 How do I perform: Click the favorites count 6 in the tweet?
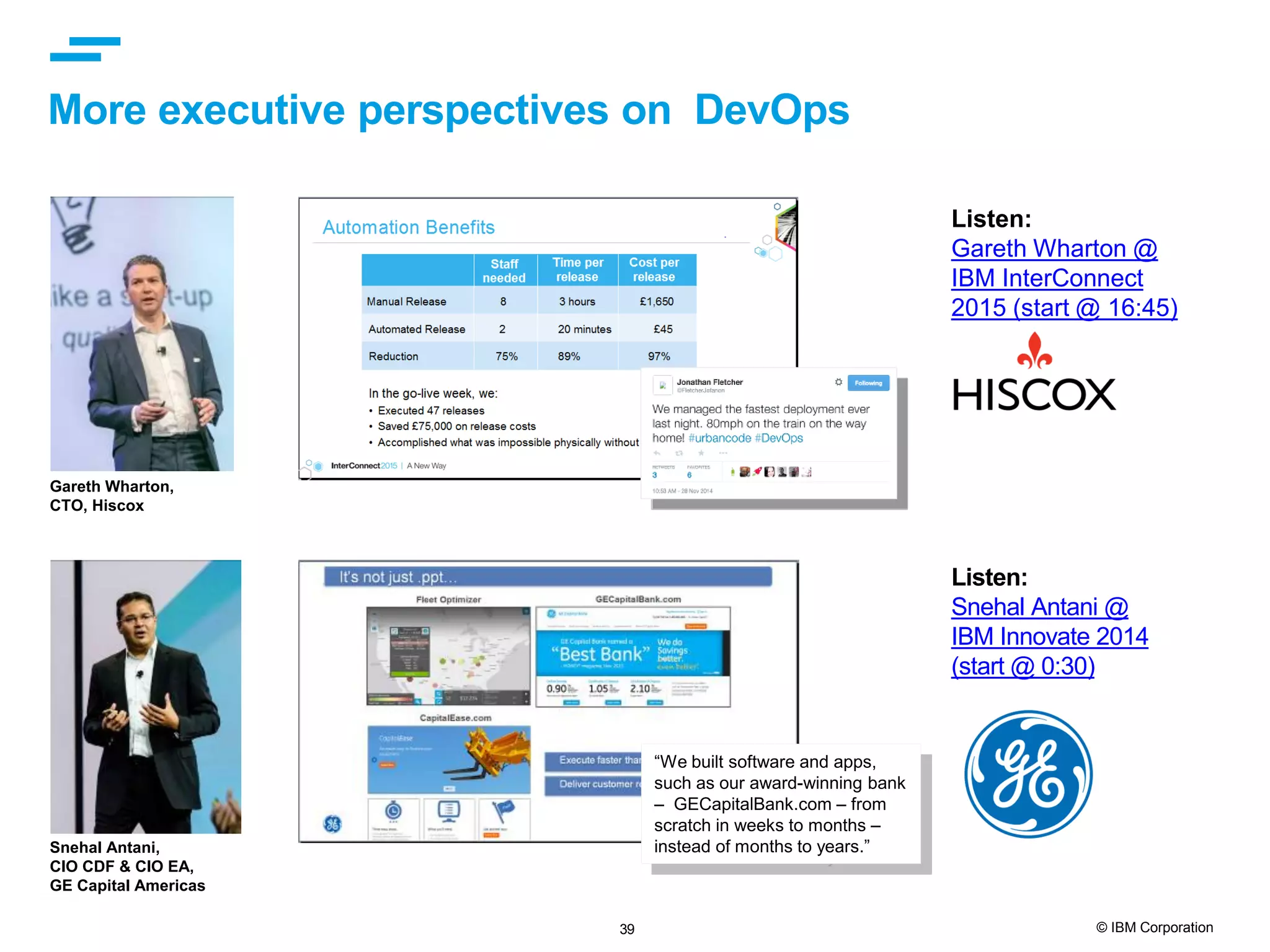tap(690, 475)
